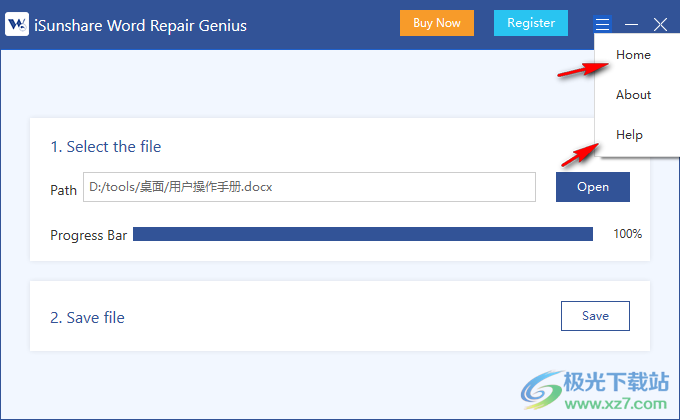The height and width of the screenshot is (420, 680).
Task: Click the Save button to save the file
Action: point(595,316)
